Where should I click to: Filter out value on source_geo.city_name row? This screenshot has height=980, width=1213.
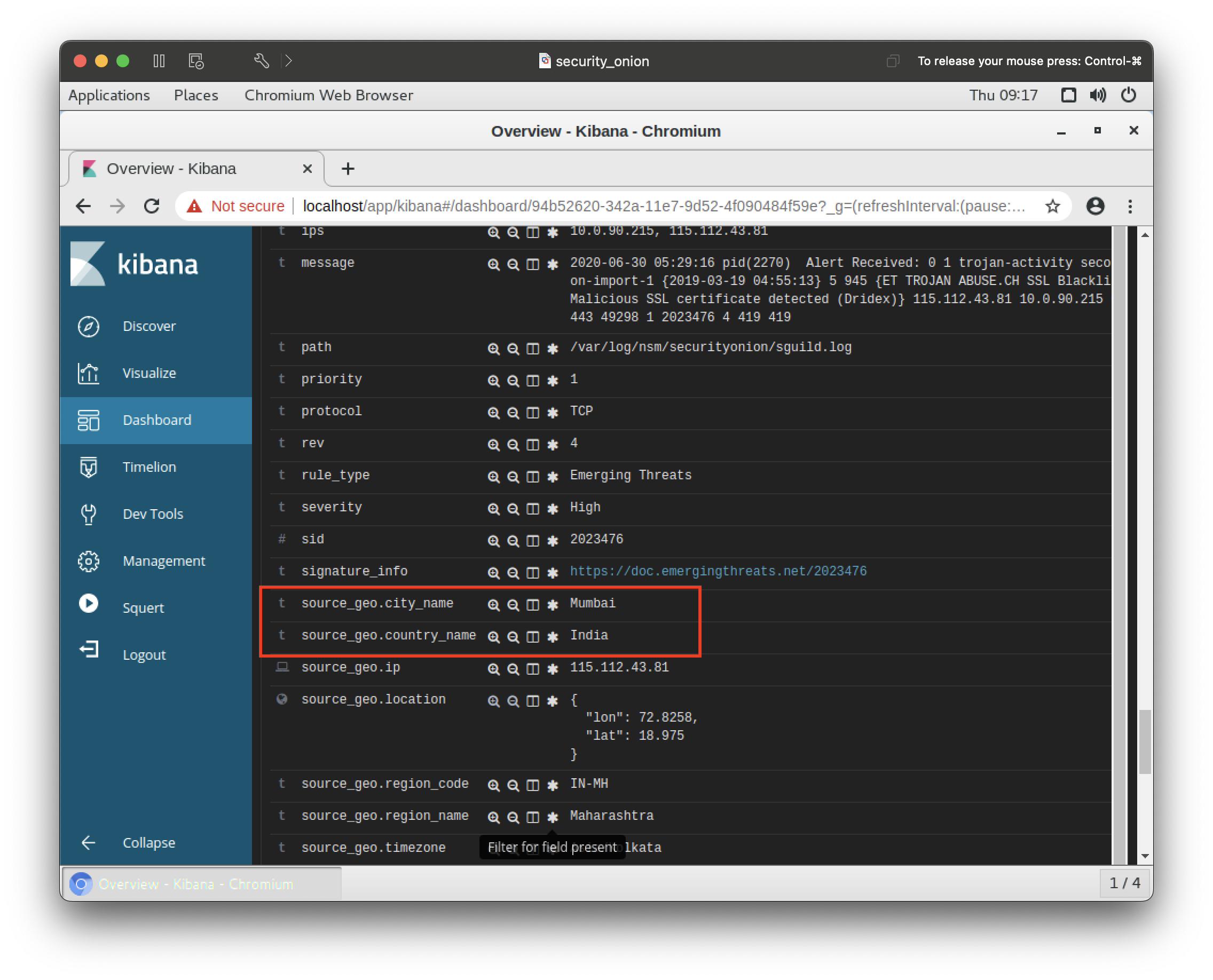pyautogui.click(x=513, y=605)
